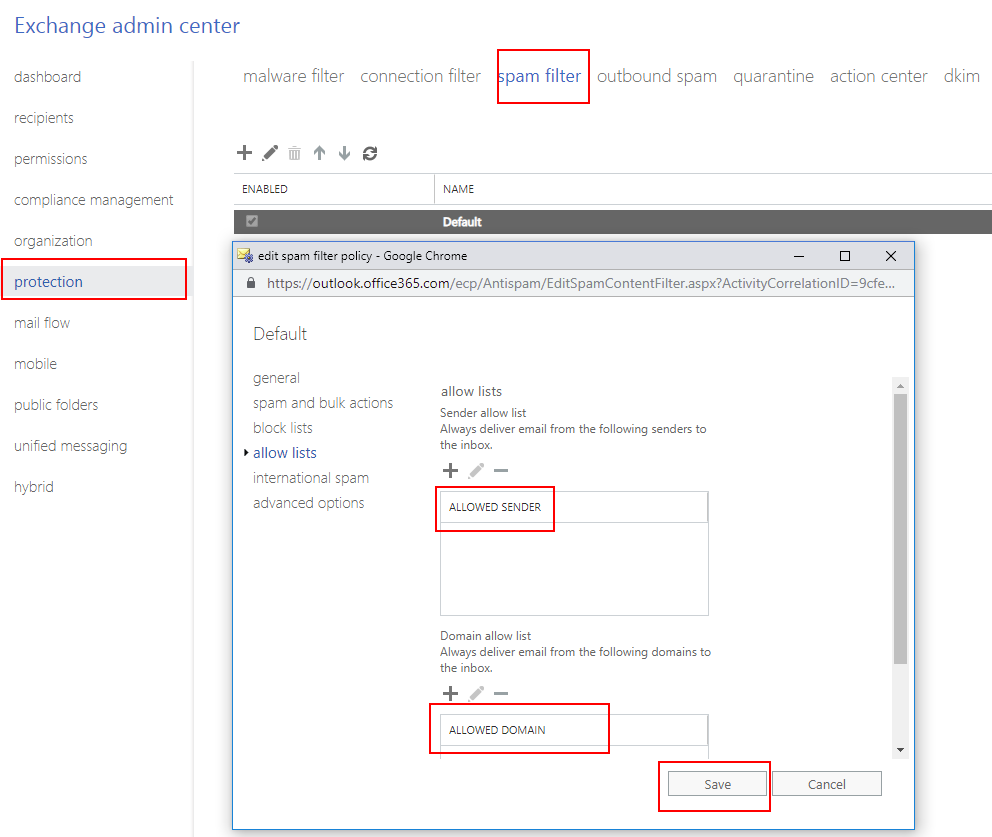Viewport: 992px width, 837px height.
Task: Close the edit spam filter policy window
Action: pos(891,256)
